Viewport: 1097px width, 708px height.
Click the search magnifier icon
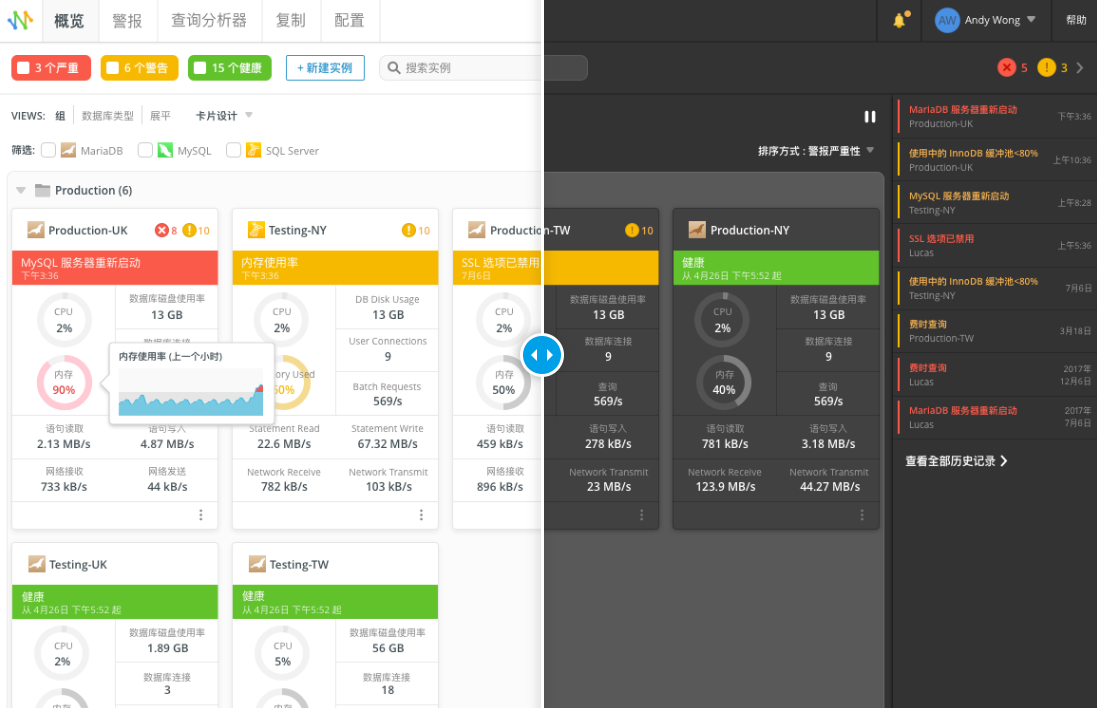(394, 68)
